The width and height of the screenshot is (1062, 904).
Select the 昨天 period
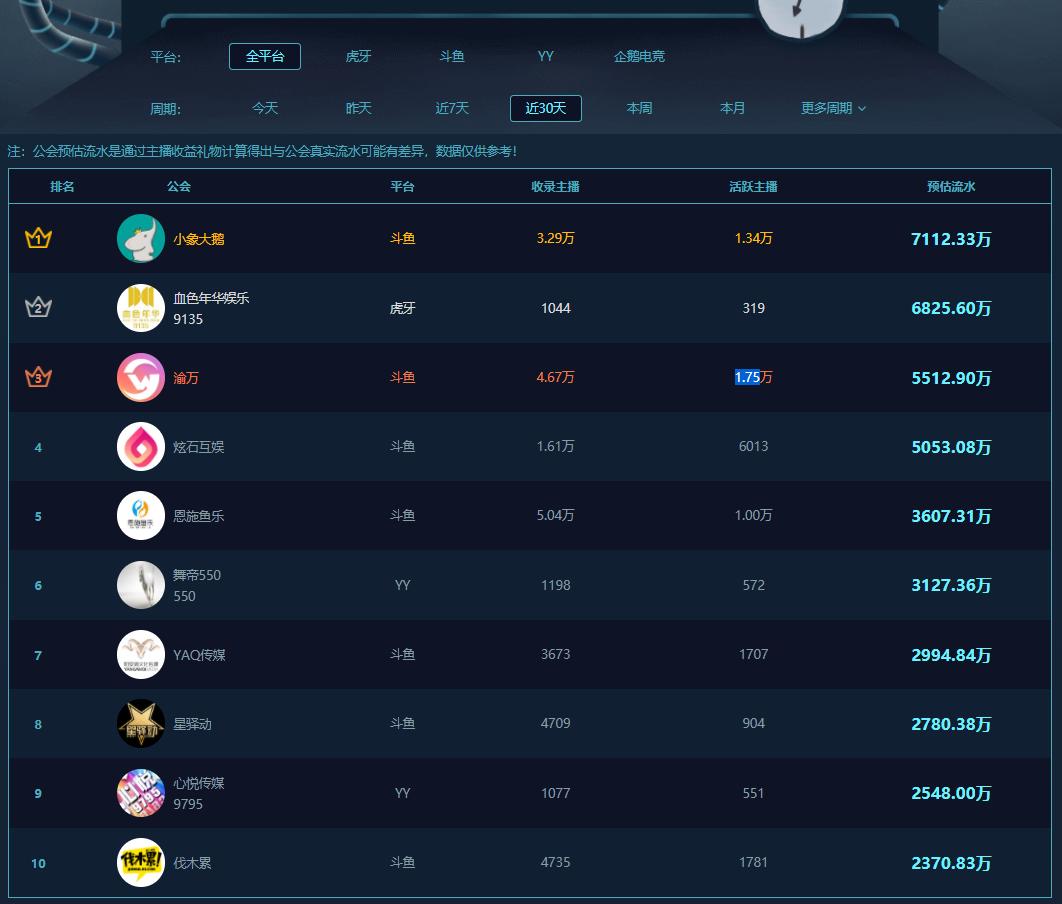(x=358, y=108)
